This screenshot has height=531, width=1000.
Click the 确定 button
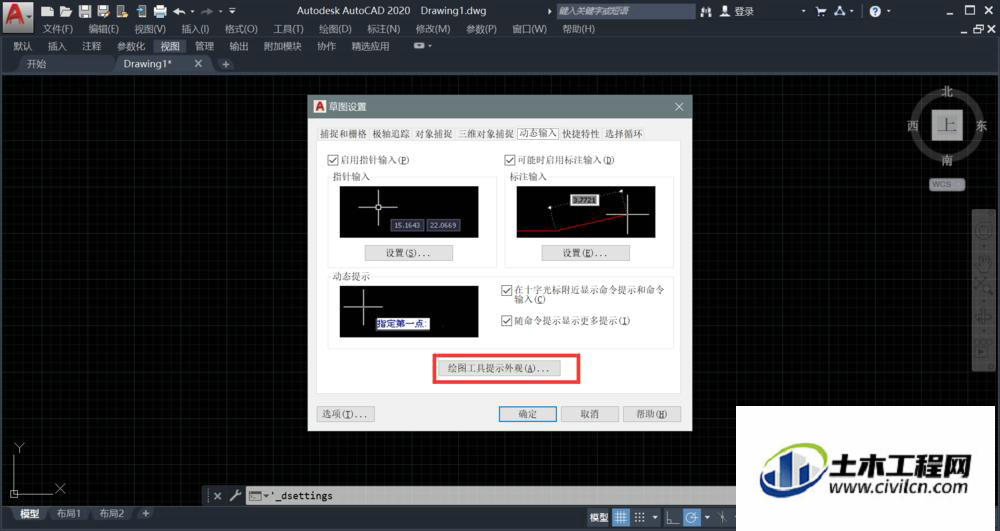[x=527, y=414]
